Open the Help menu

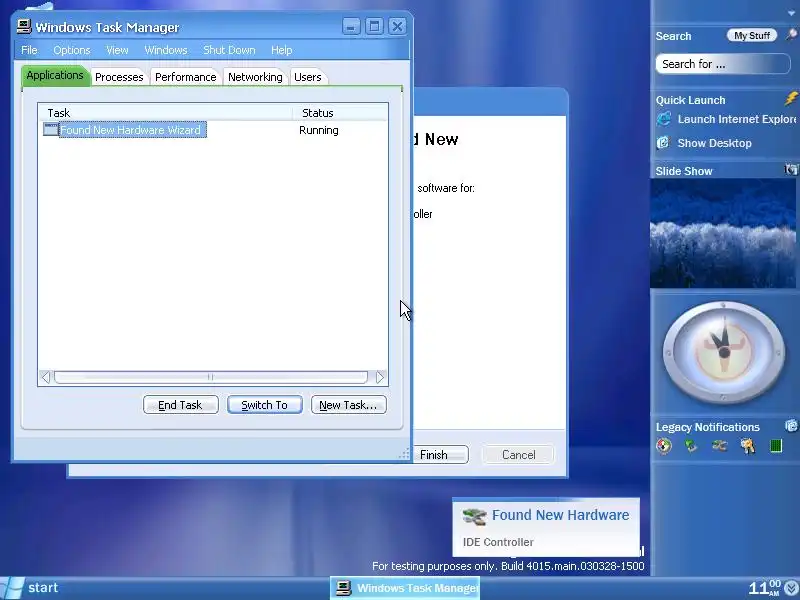pos(282,50)
